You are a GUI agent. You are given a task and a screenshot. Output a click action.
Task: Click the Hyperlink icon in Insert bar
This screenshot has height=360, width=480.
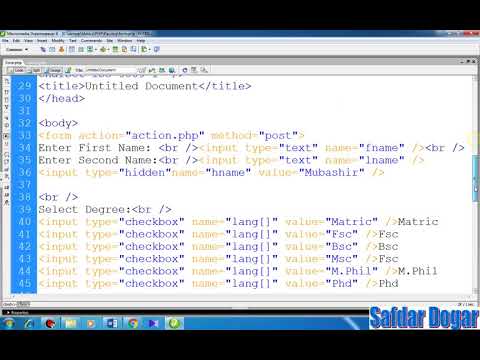coord(43,49)
